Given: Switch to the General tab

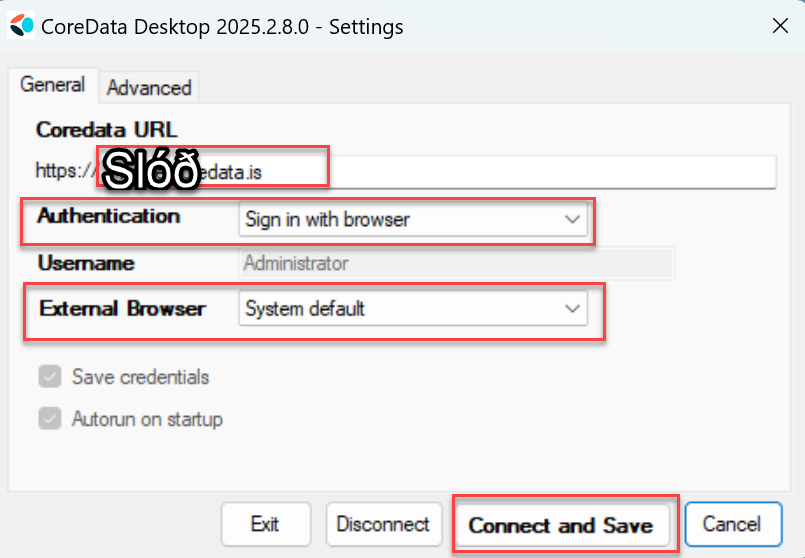Looking at the screenshot, I should point(52,85).
